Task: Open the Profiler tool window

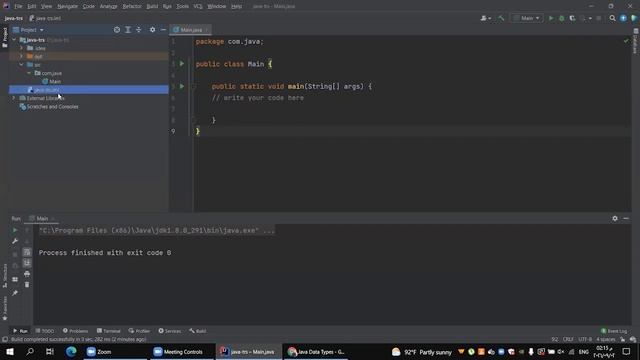Action: (140, 331)
